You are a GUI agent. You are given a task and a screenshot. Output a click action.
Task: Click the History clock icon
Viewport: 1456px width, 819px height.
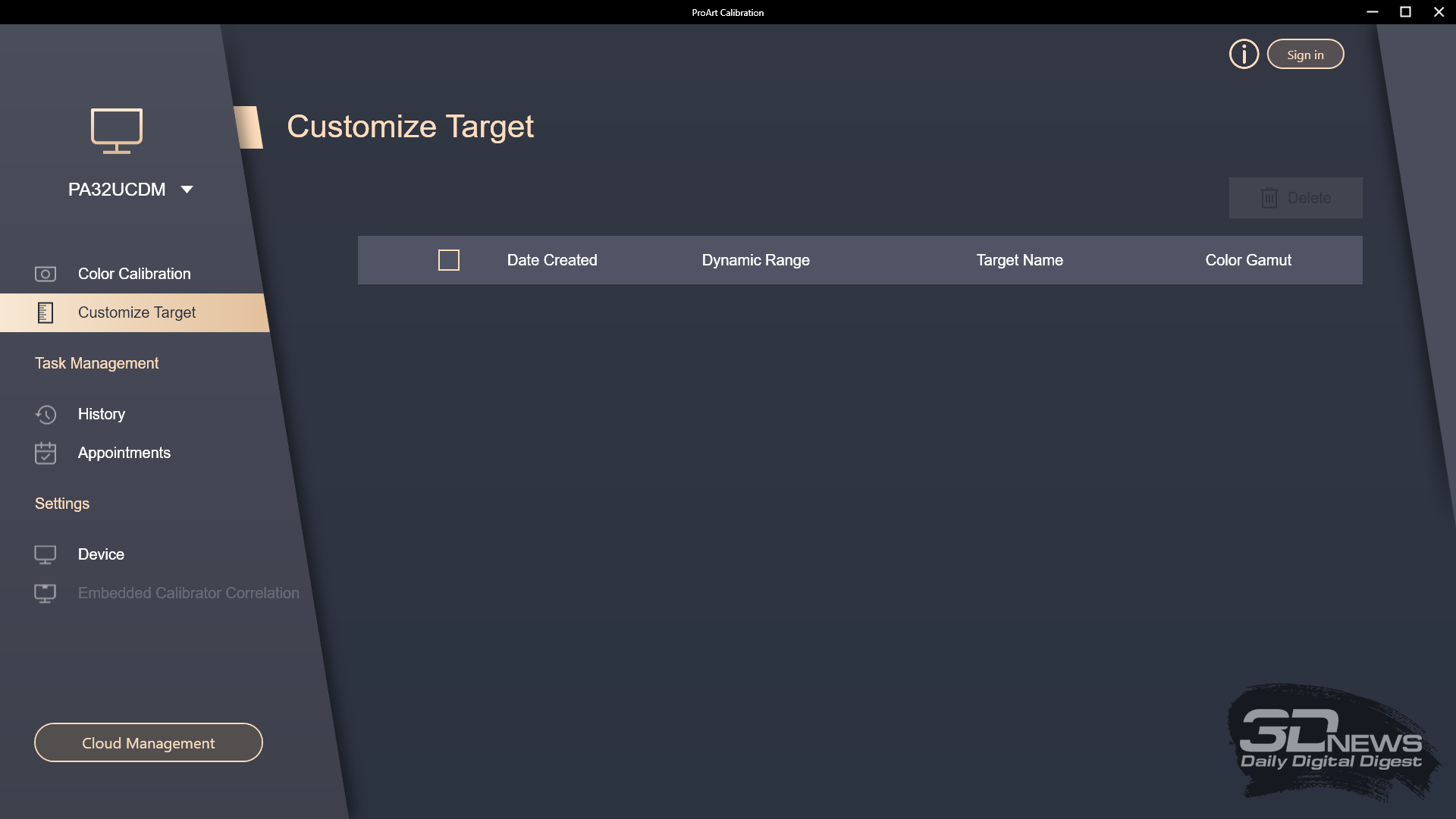(45, 414)
